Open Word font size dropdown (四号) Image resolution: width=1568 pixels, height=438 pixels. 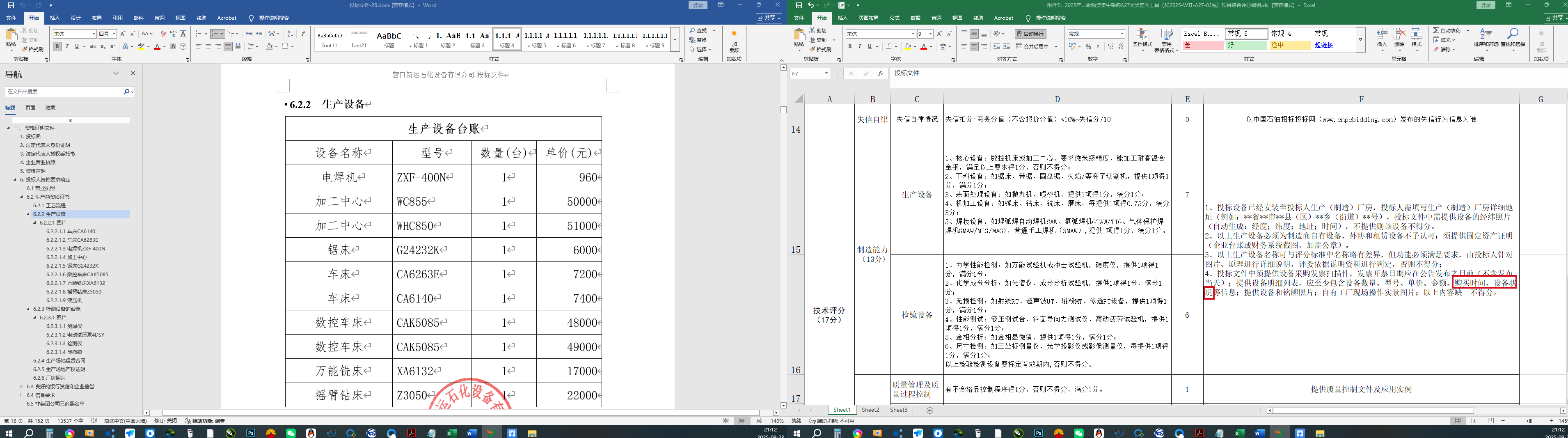114,34
